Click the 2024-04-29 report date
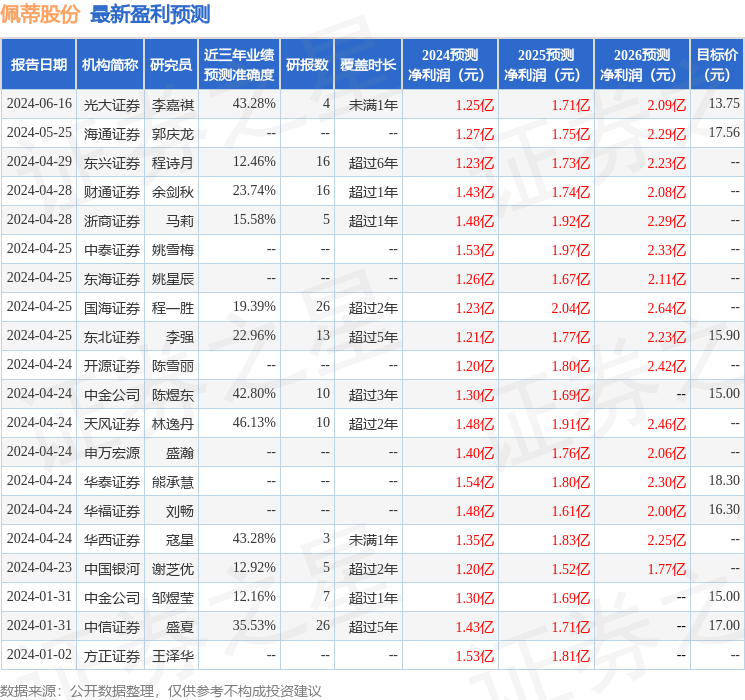The height and width of the screenshot is (700, 745). point(39,161)
